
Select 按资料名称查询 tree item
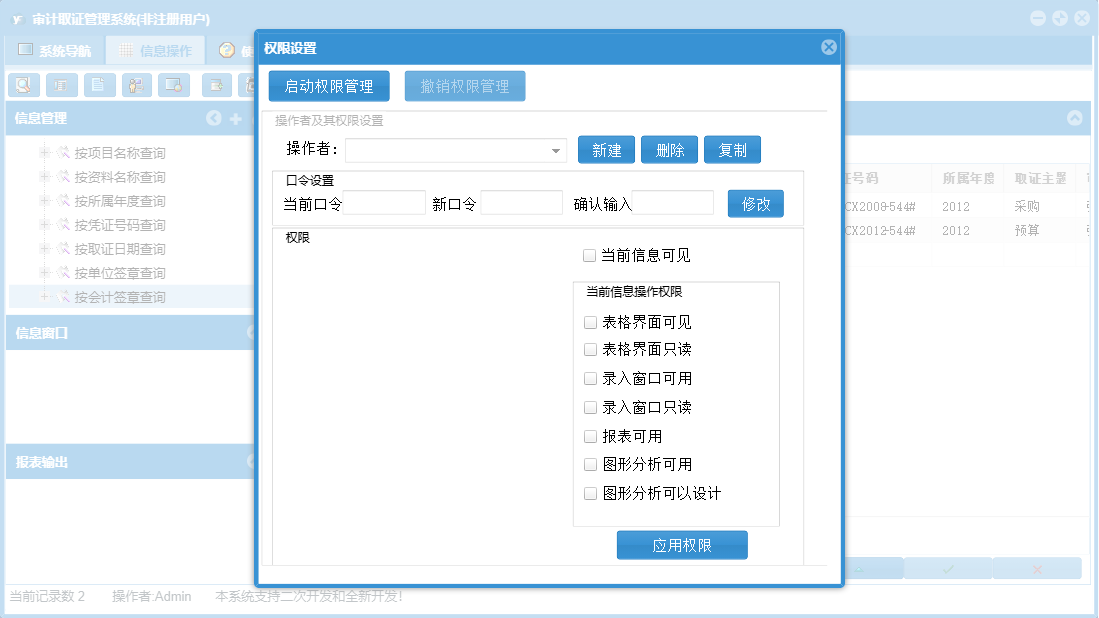coord(120,177)
